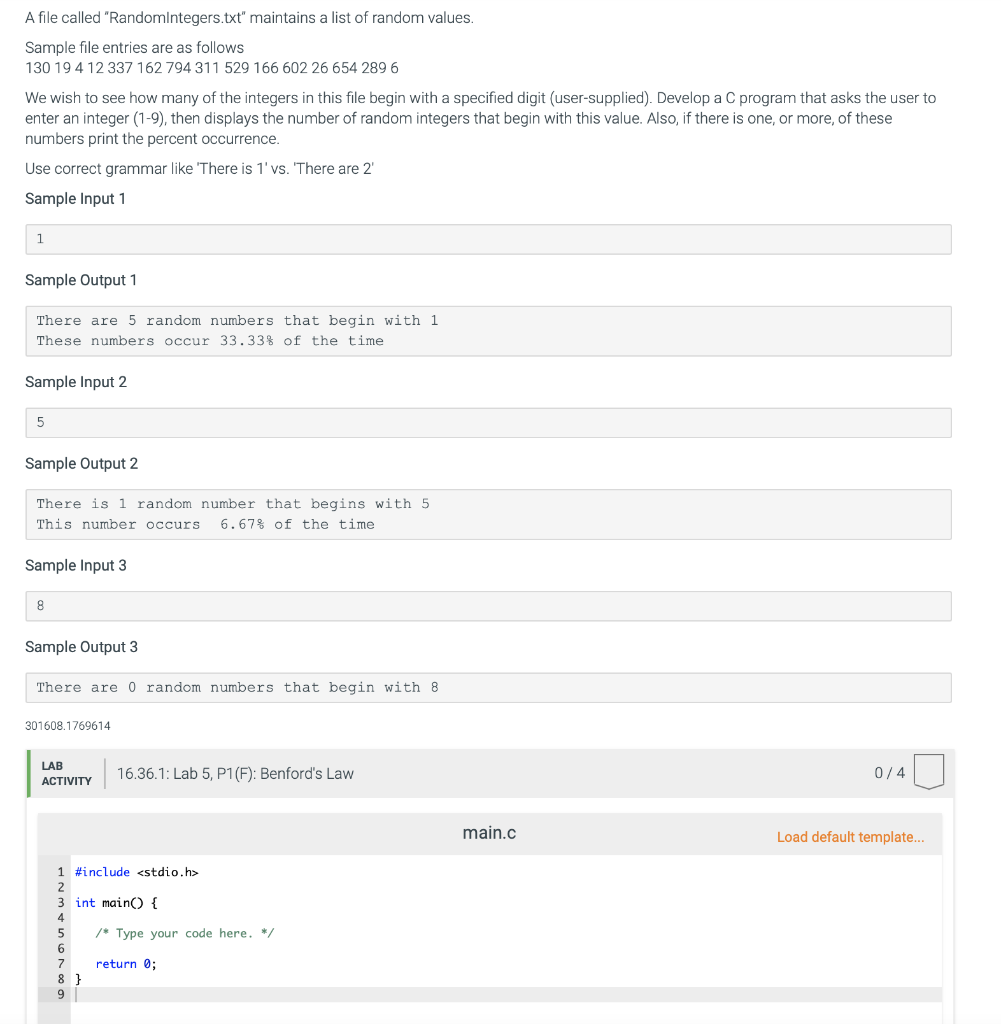This screenshot has height=1024, width=1001.
Task: Click line number 9 in the editor
Action: [x=61, y=993]
